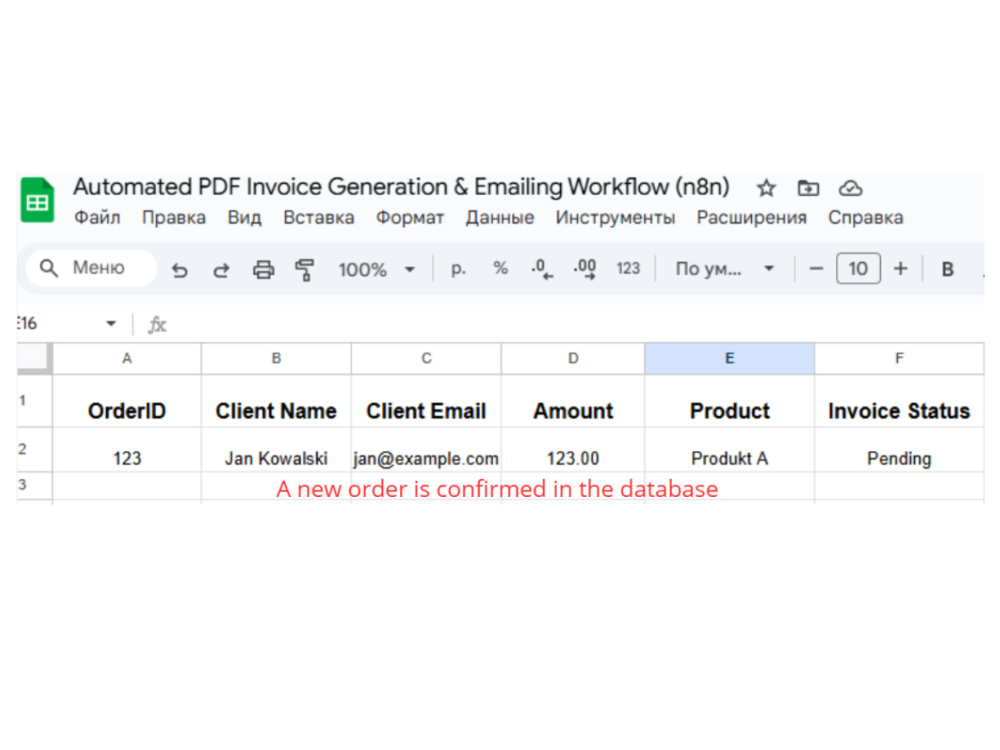
Task: Open the Вставка menu
Action: [x=318, y=217]
